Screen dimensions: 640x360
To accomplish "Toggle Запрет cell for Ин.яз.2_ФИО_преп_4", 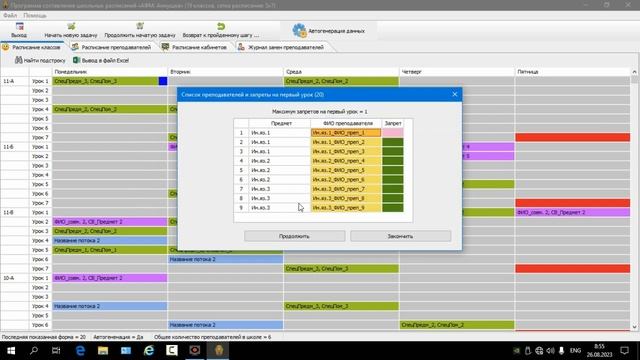I will click(393, 161).
